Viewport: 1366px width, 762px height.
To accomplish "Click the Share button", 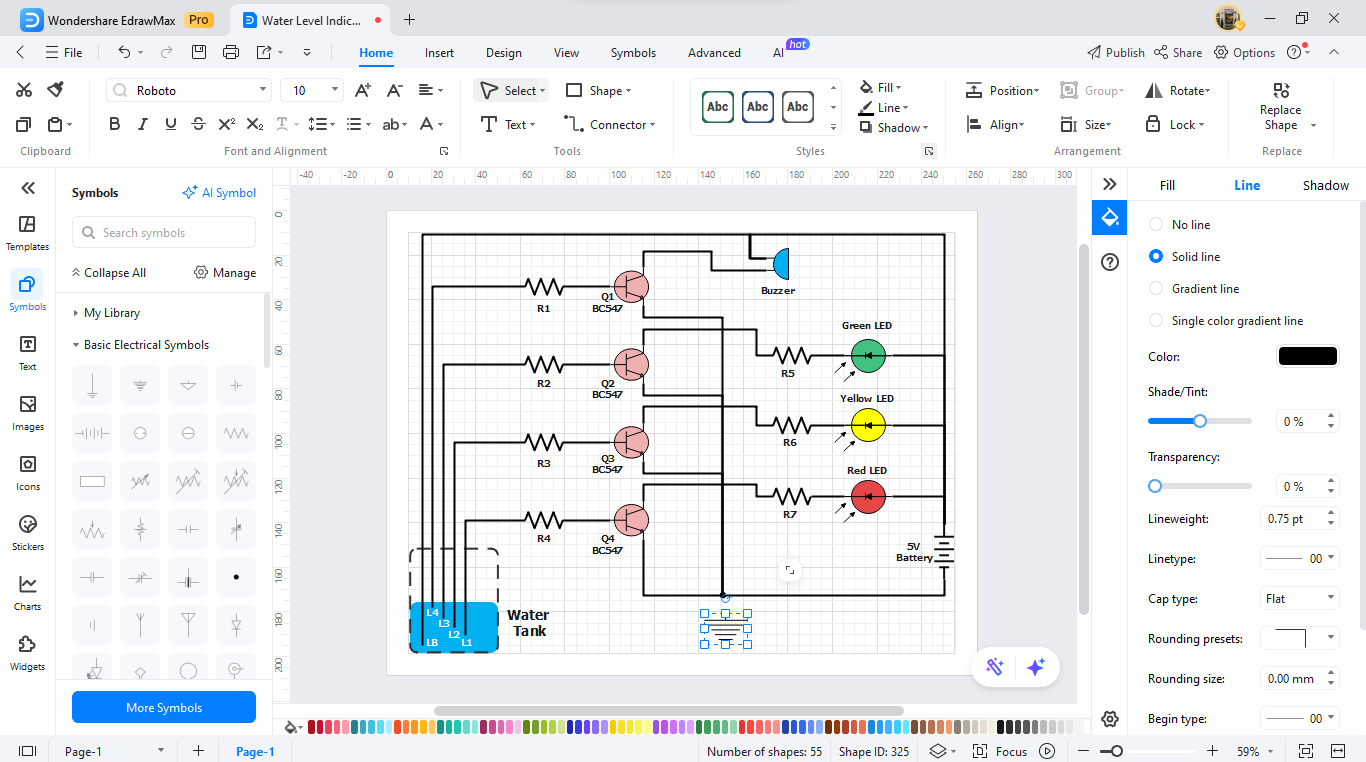I will (1178, 52).
